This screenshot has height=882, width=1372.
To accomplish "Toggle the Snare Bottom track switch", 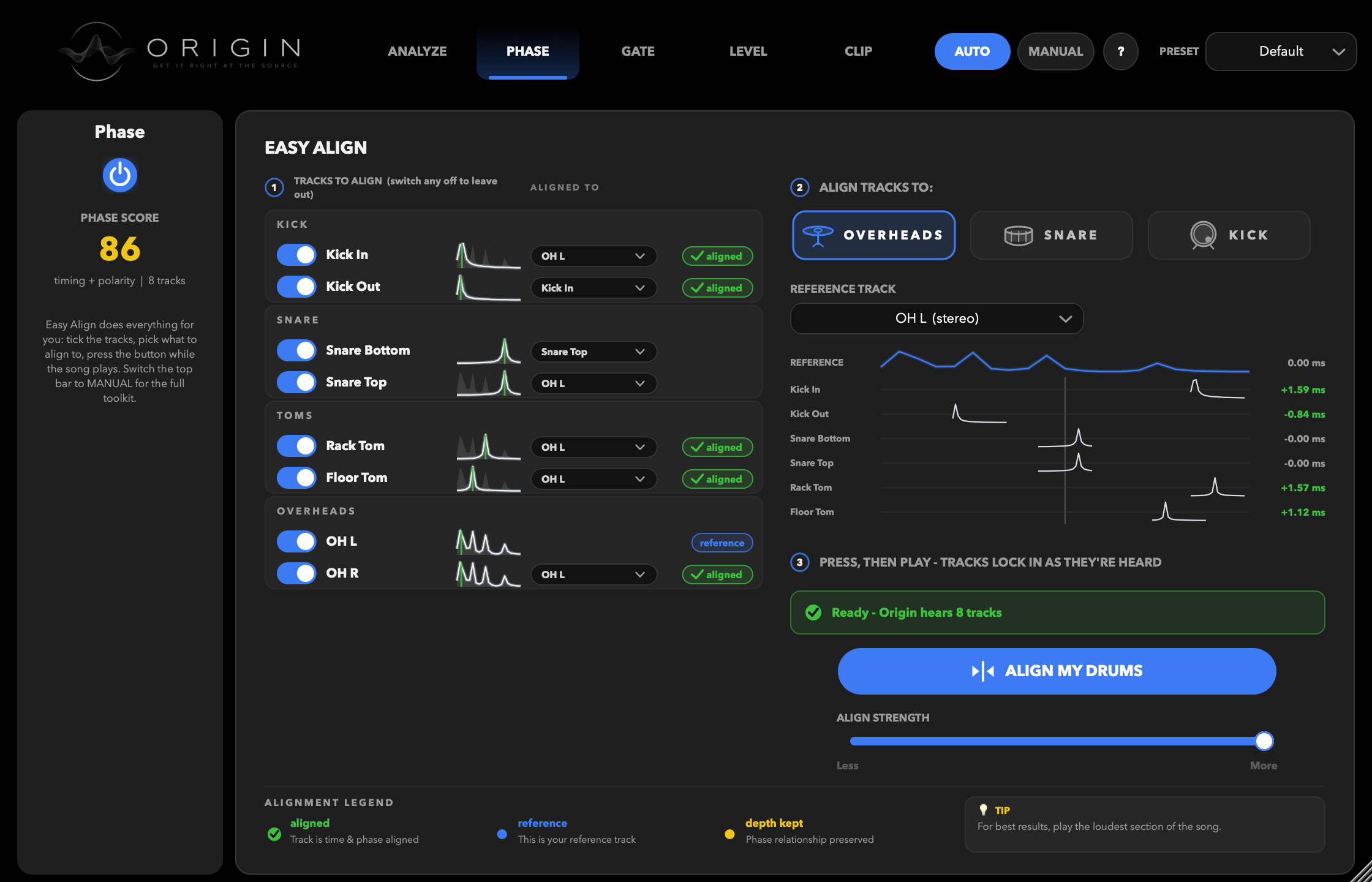I will click(296, 350).
